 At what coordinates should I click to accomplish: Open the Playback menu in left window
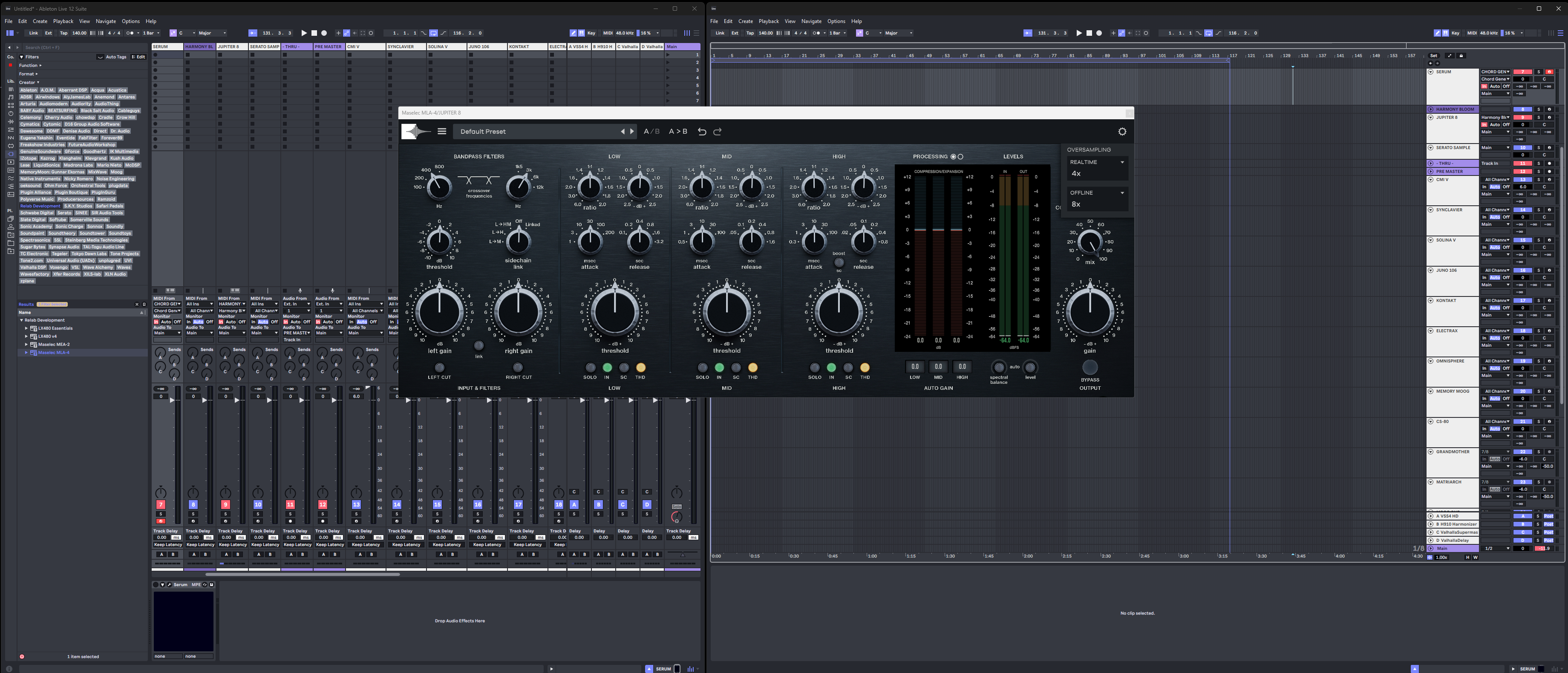tap(63, 21)
